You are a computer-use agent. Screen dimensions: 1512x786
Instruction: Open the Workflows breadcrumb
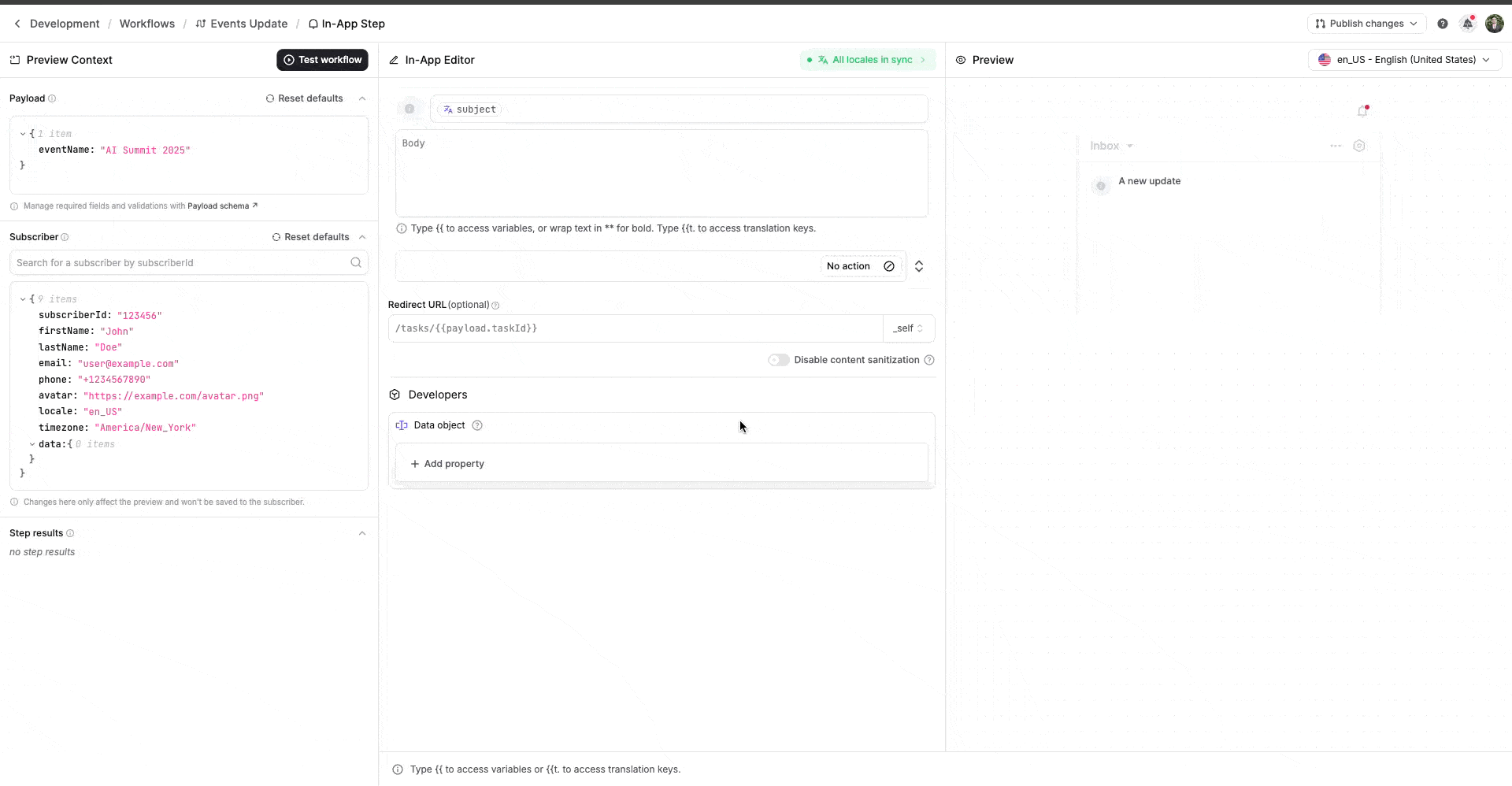(x=146, y=24)
